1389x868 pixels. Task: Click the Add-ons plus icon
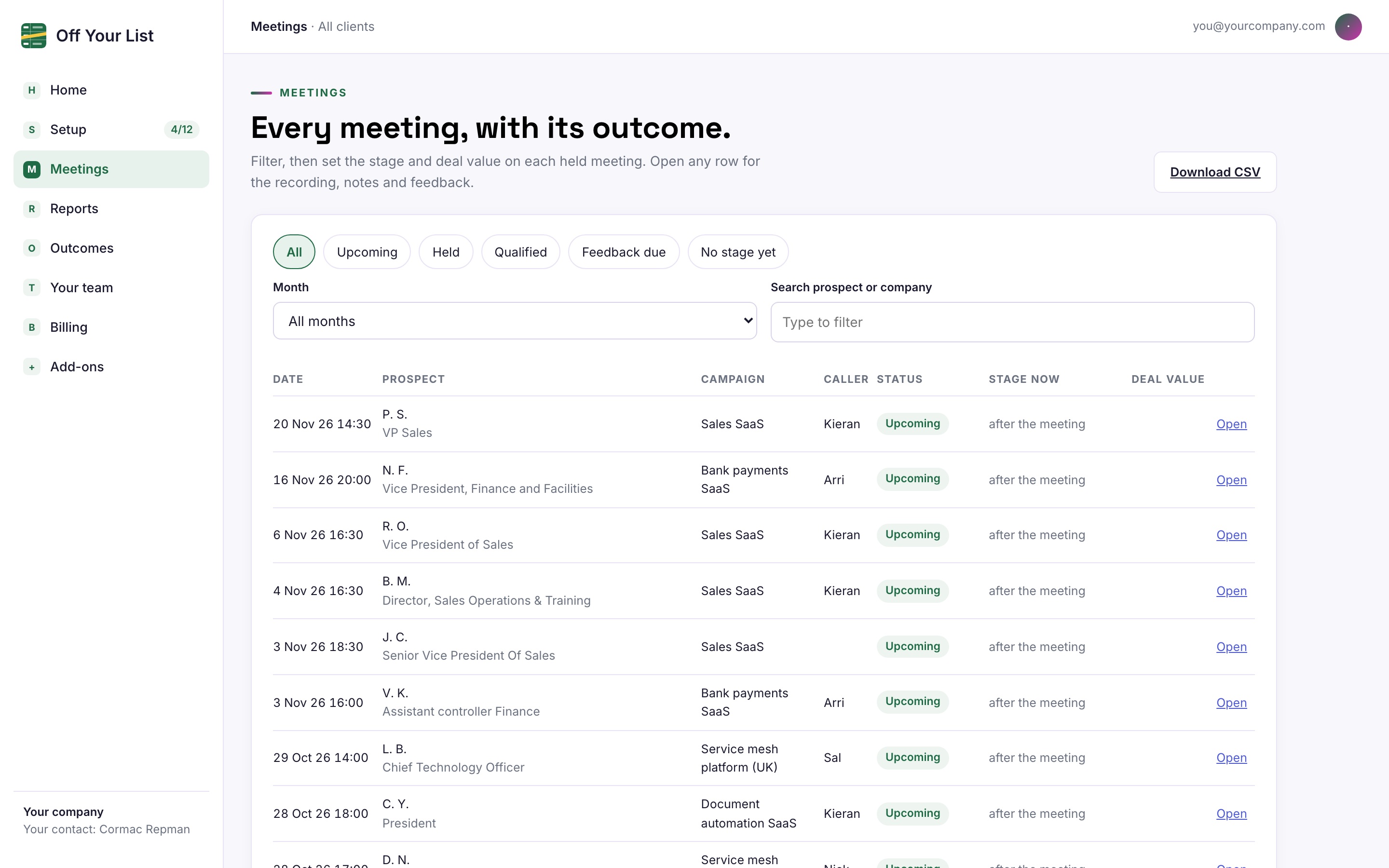tap(31, 367)
